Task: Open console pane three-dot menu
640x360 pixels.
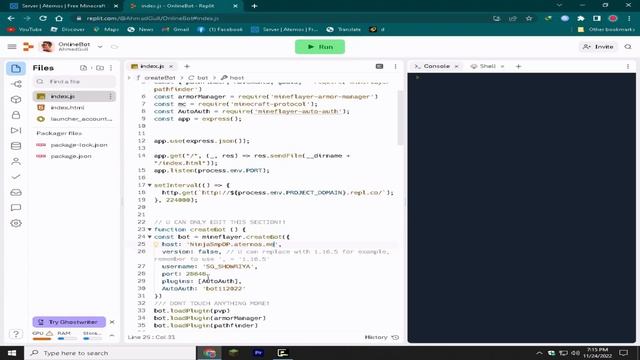Action: 628,66
